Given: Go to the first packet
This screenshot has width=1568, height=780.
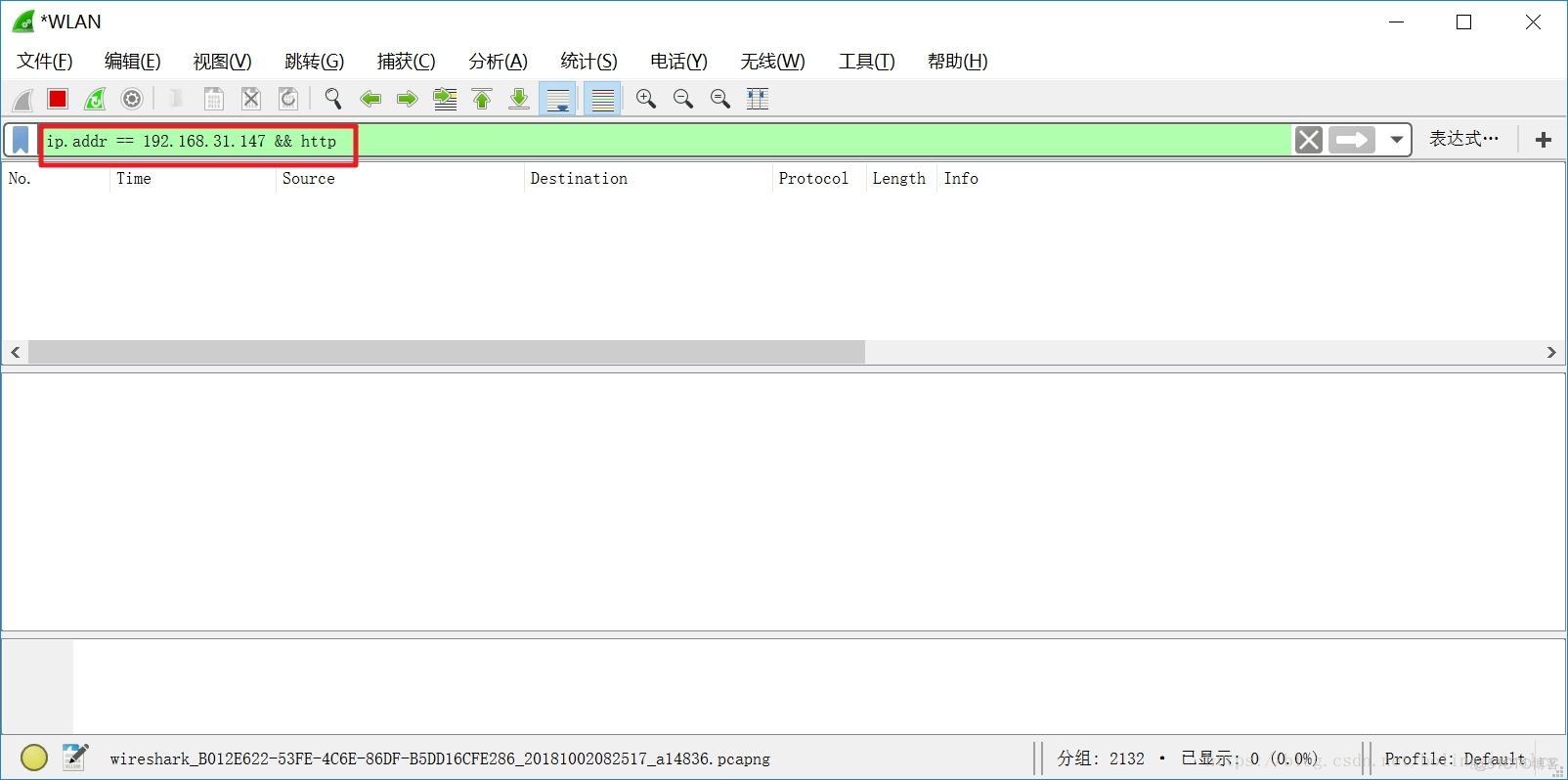Looking at the screenshot, I should (482, 99).
